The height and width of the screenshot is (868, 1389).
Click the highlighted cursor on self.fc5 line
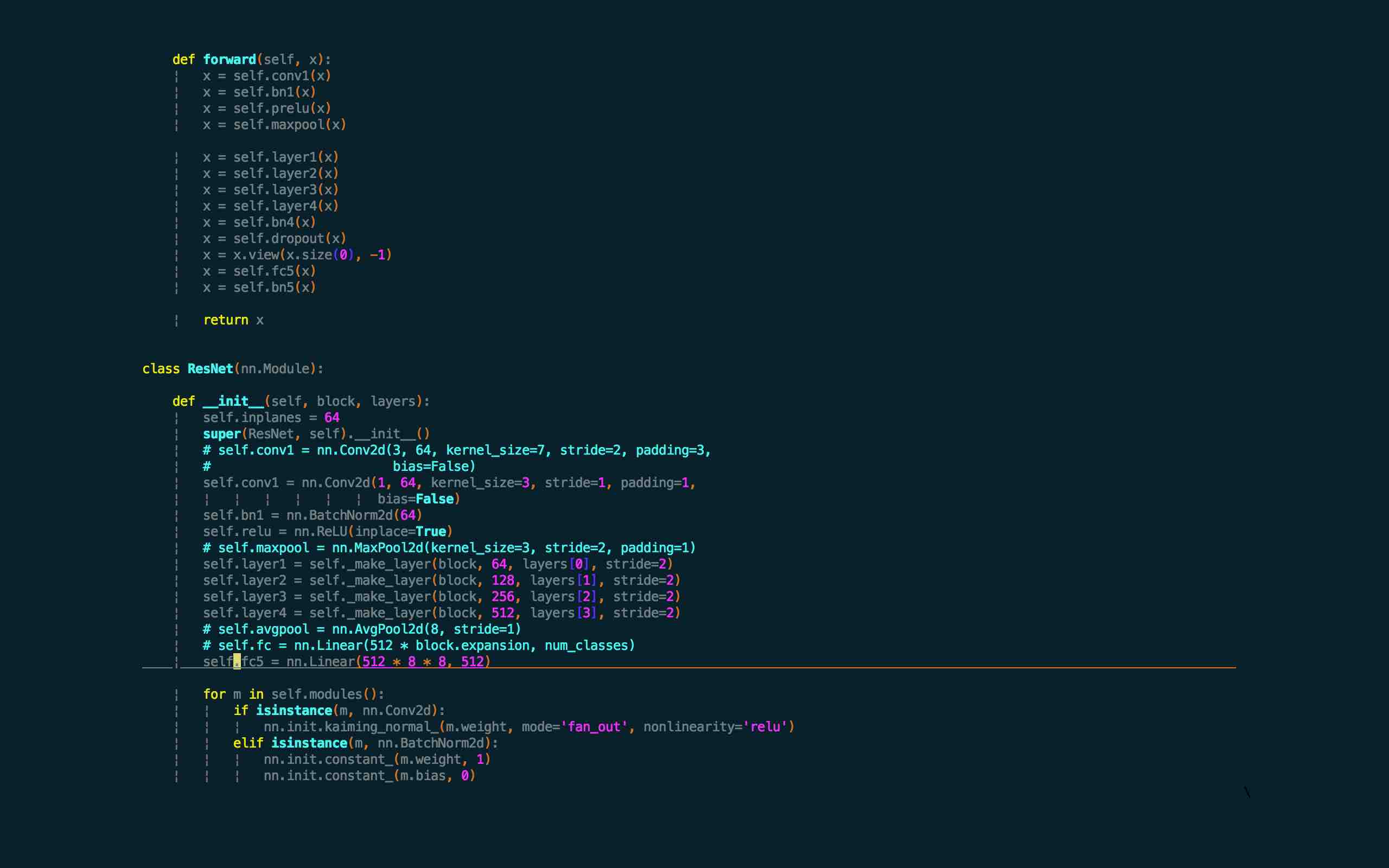[237, 662]
